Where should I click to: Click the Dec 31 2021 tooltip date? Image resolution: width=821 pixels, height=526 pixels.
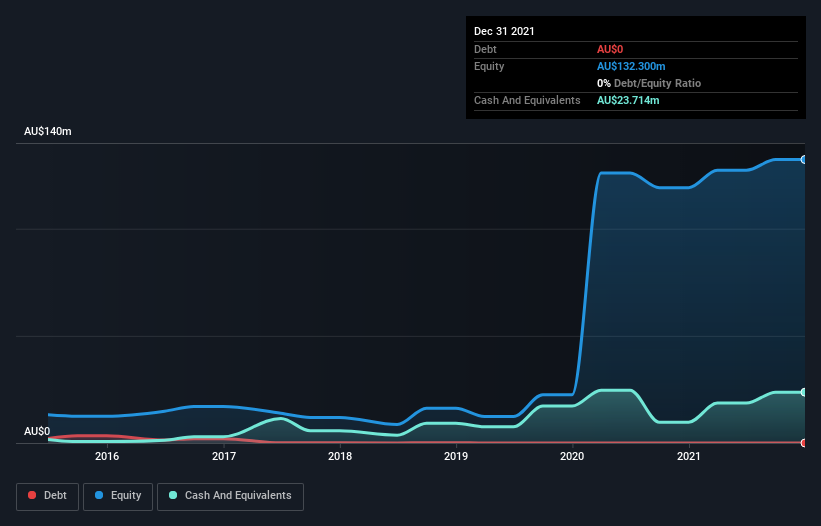pyautogui.click(x=504, y=31)
